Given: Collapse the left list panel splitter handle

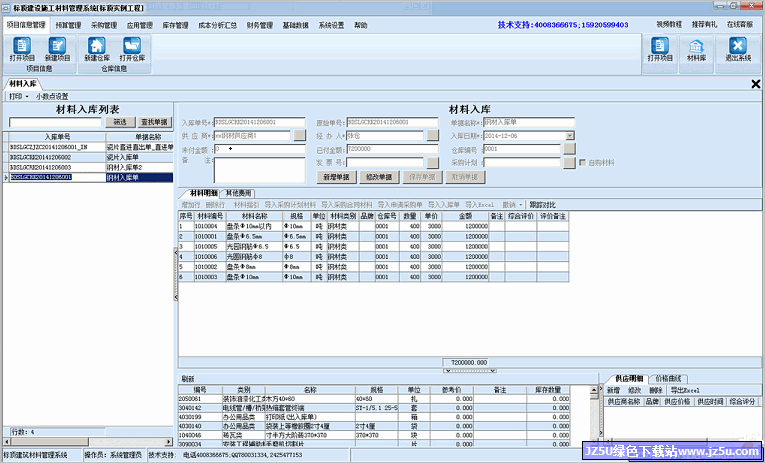Looking at the screenshot, I should [176, 273].
